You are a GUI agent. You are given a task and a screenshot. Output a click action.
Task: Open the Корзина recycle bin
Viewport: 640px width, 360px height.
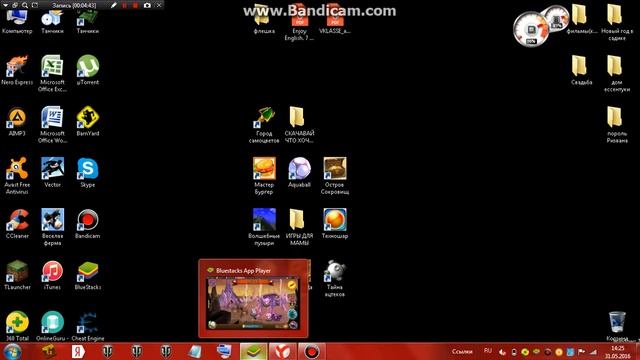point(617,327)
